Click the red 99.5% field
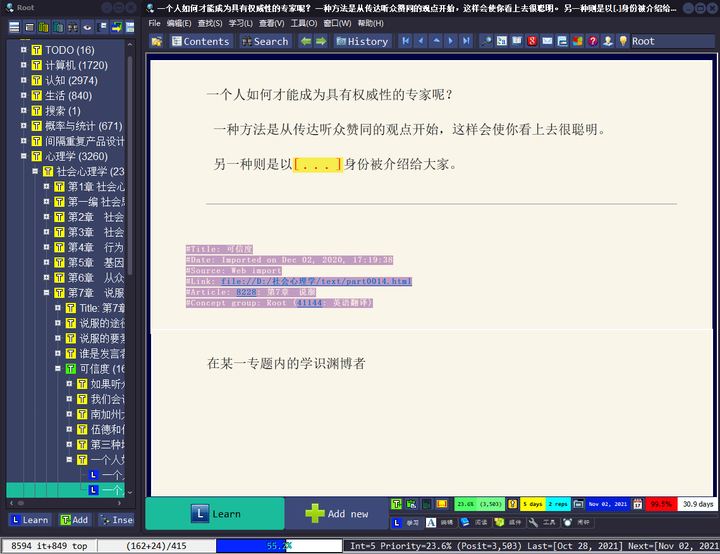 click(x=661, y=504)
